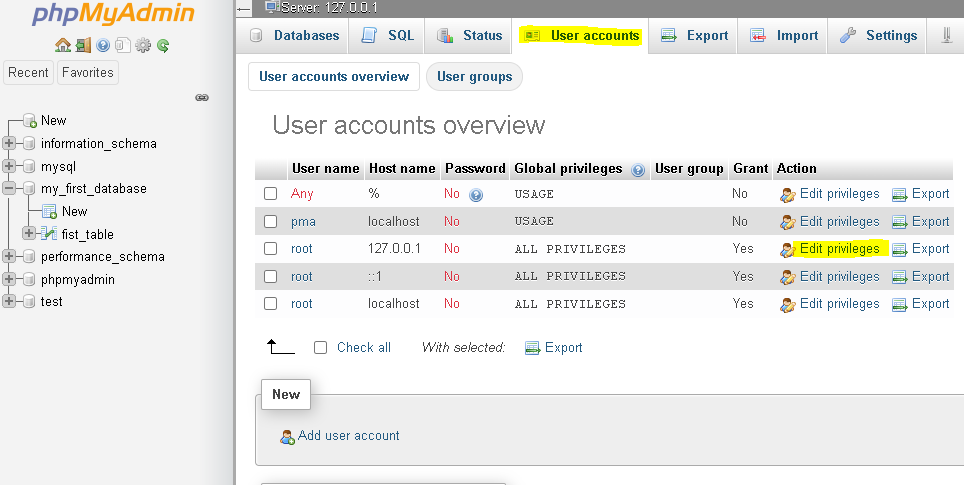Viewport: 964px width, 485px height.
Task: Open the phpMyAdmin documentation help icon
Action: (103, 45)
